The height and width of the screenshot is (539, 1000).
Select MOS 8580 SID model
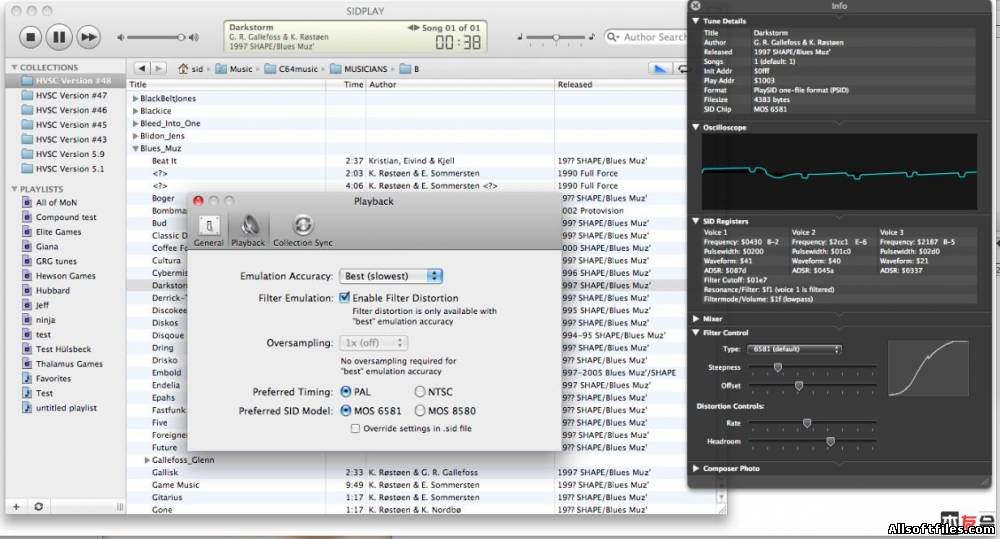[x=420, y=411]
